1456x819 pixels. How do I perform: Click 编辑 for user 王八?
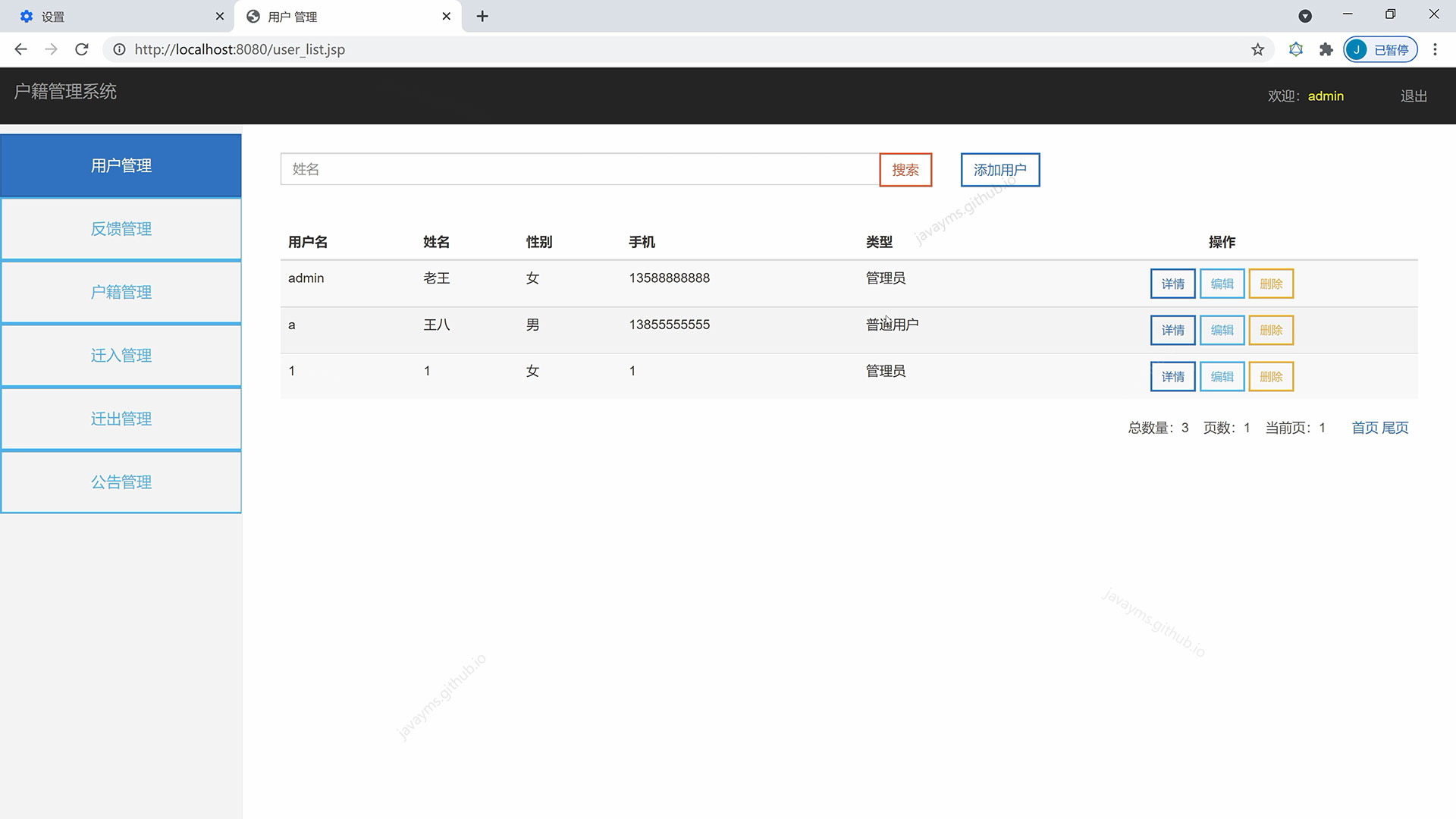(1222, 330)
